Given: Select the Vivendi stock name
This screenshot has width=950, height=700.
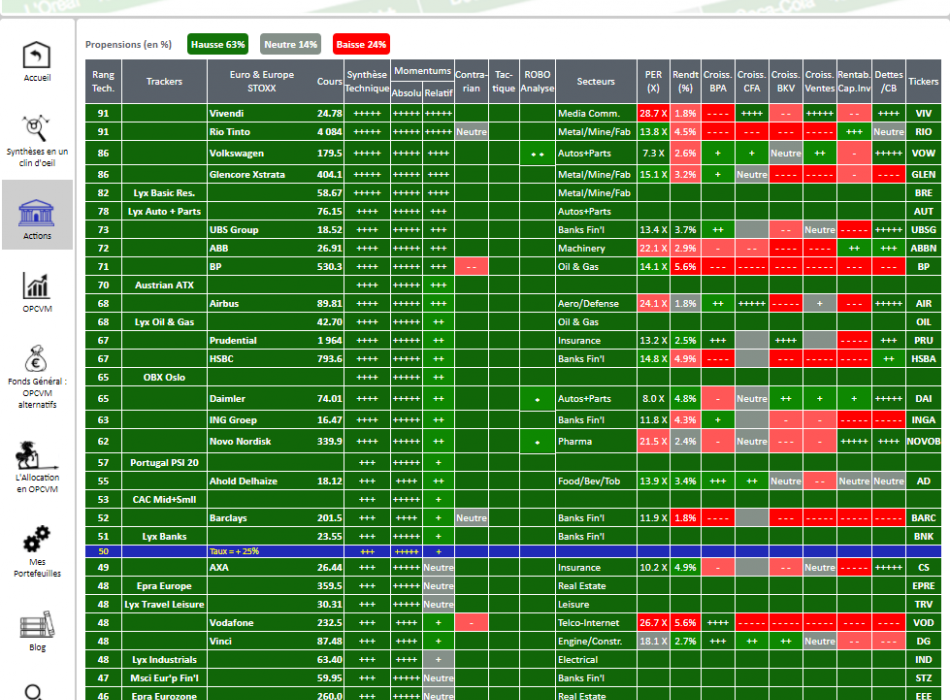Looking at the screenshot, I should (x=227, y=113).
